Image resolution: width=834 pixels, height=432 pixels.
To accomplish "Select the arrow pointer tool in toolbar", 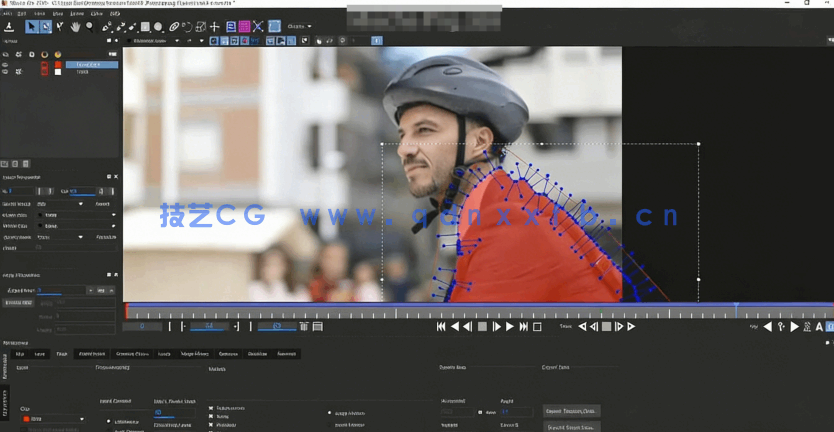I will click(x=30, y=27).
